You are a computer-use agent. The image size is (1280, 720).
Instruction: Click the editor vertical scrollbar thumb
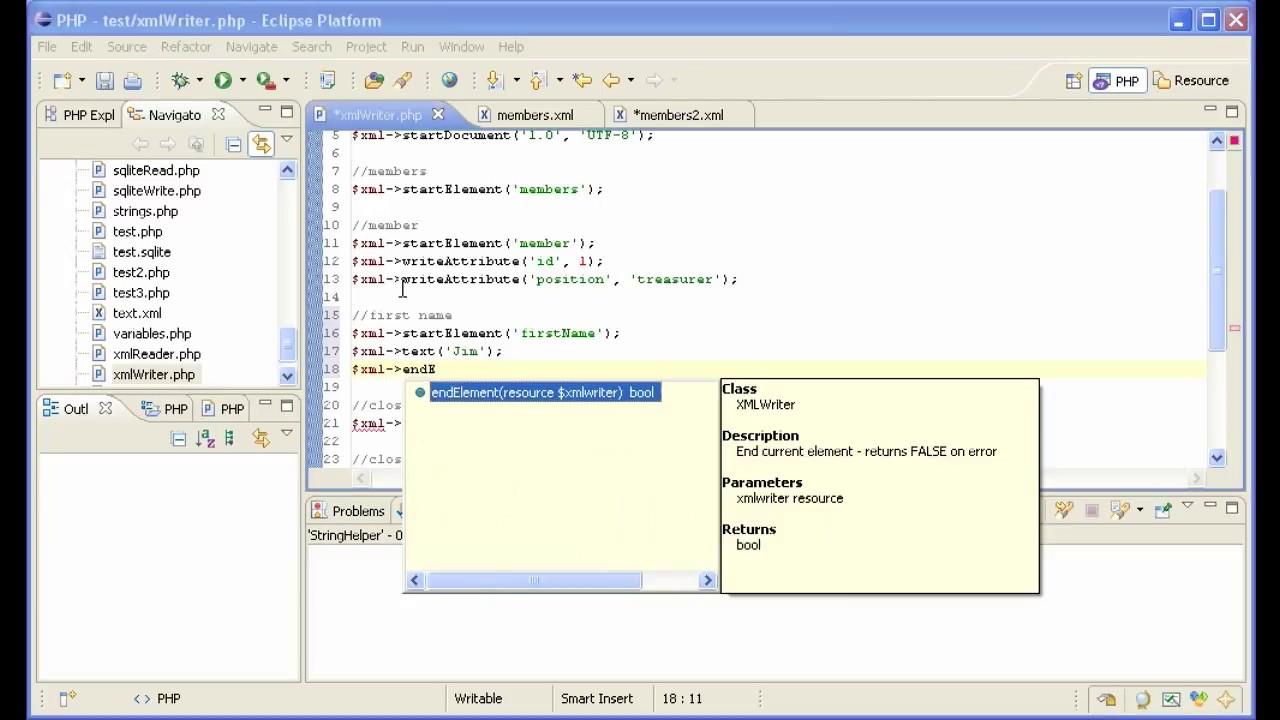coord(1217,270)
